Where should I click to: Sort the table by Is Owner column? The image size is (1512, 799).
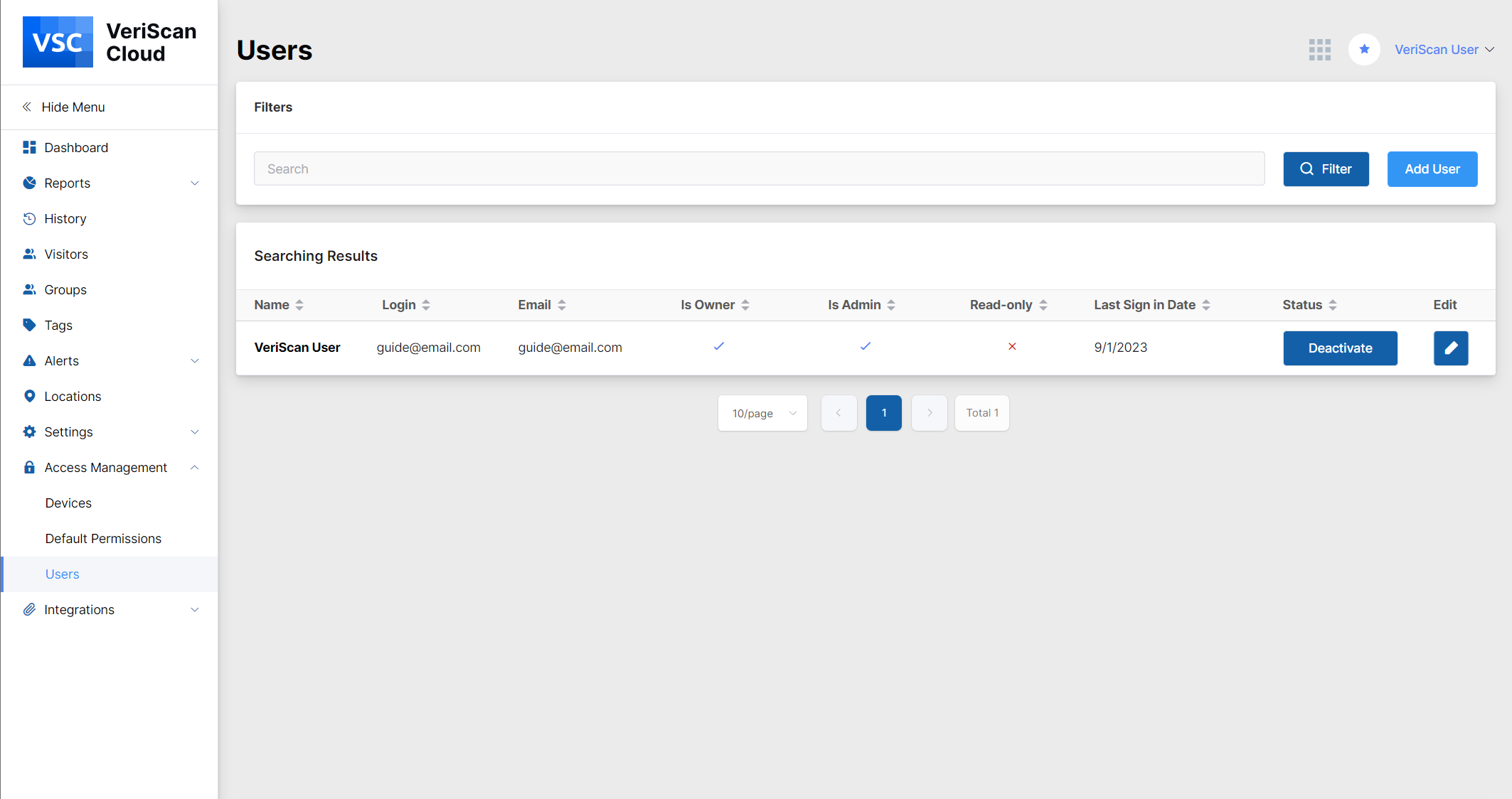coord(745,305)
